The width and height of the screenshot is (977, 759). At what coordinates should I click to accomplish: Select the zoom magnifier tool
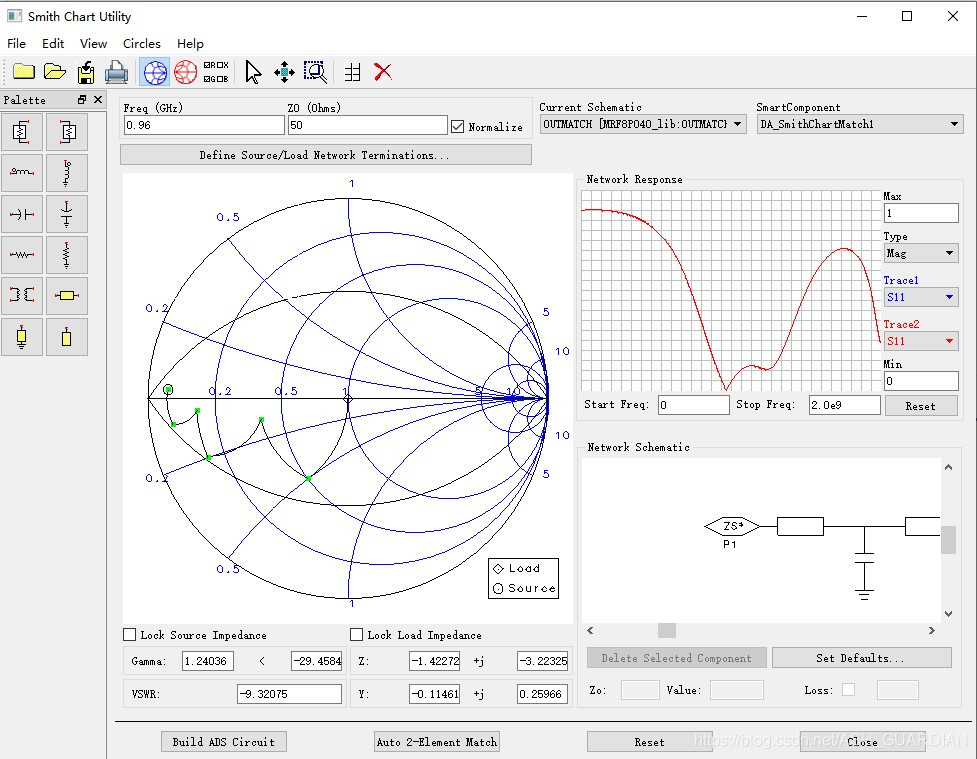(x=315, y=72)
